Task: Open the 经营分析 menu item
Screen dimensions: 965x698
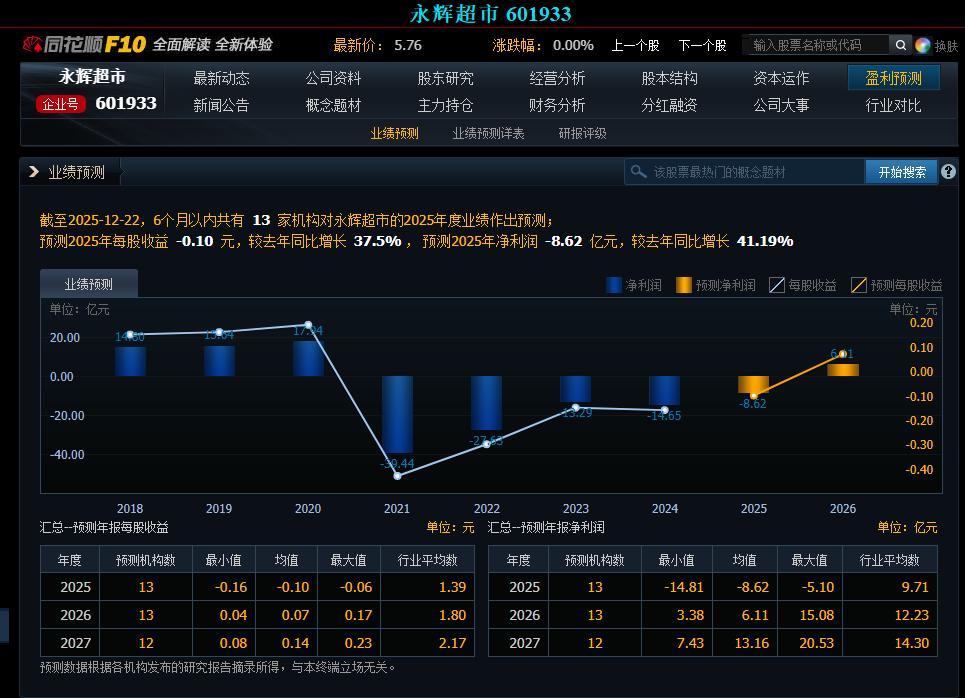Action: (557, 78)
